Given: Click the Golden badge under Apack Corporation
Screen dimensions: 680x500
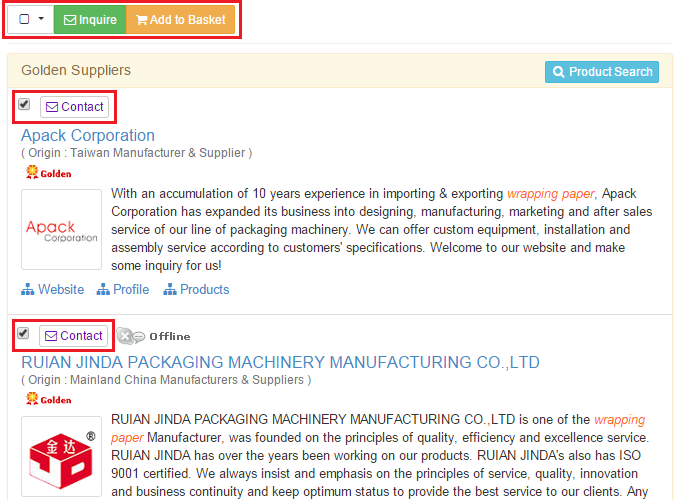Looking at the screenshot, I should 49,173.
